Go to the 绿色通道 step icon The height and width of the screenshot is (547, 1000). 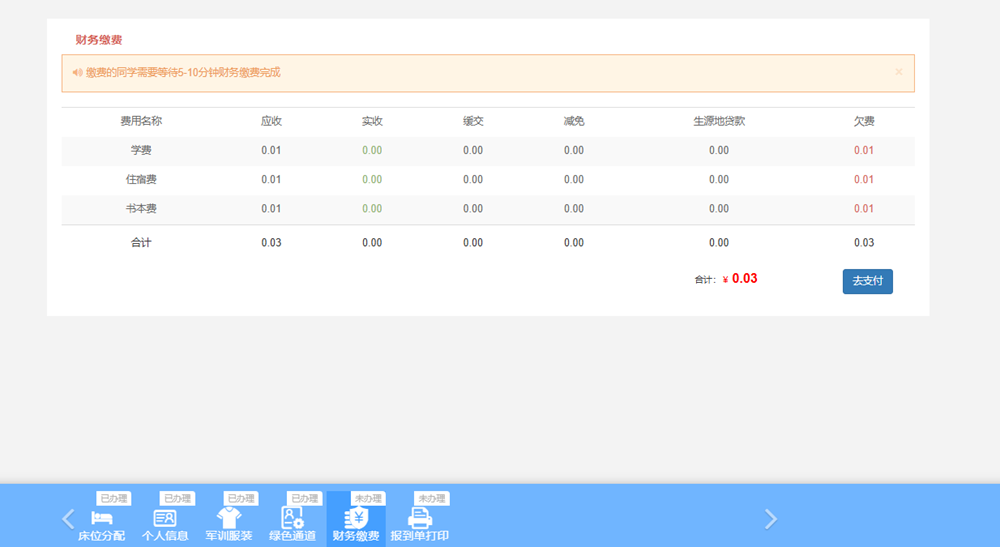[x=292, y=518]
